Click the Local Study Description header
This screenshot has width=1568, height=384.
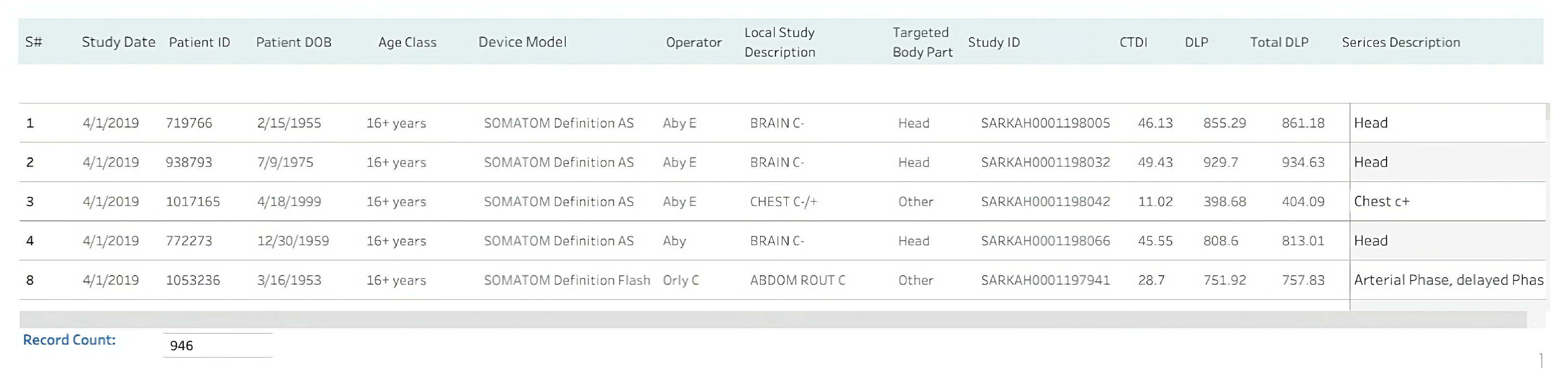coord(779,42)
